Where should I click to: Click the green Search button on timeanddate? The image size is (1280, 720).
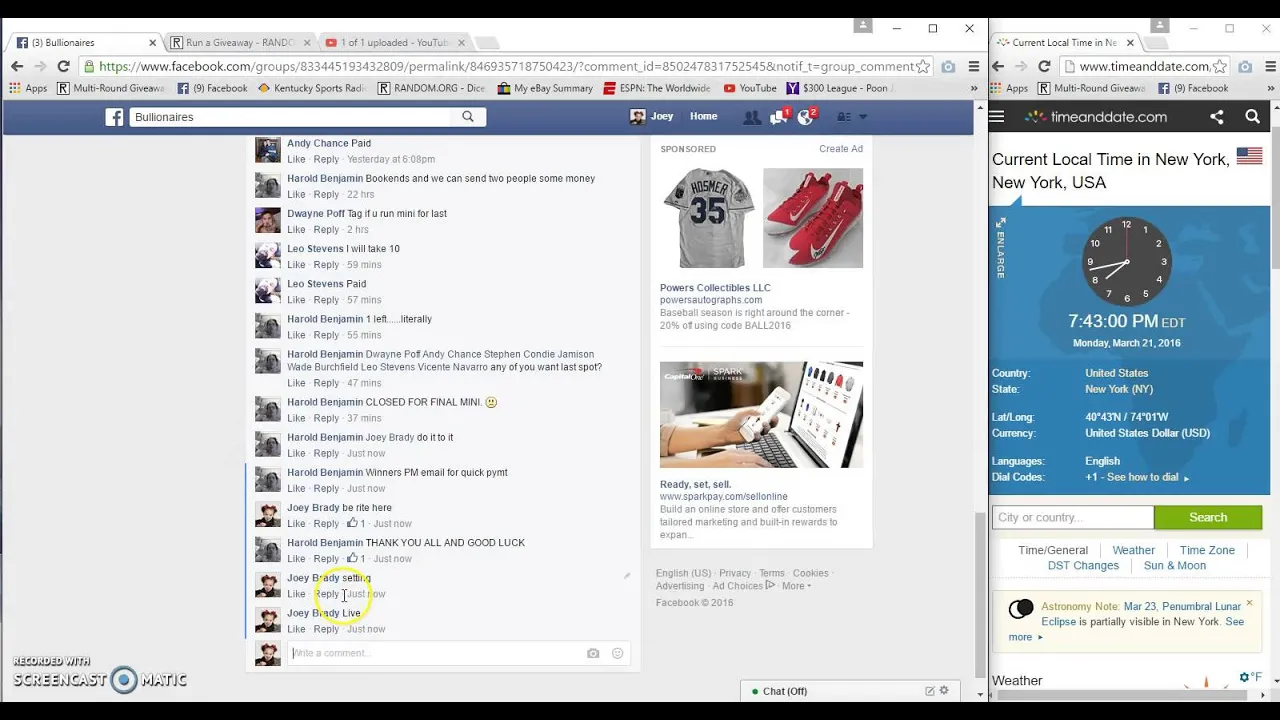pos(1208,517)
